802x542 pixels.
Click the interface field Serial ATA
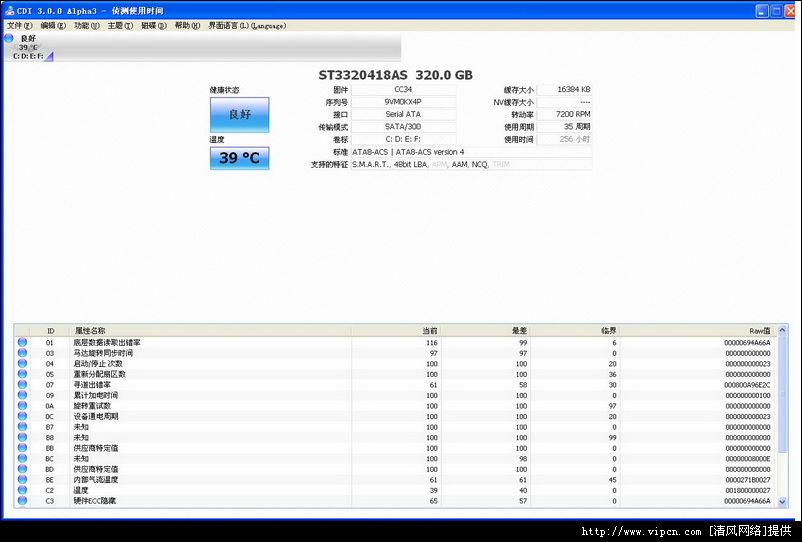404,114
